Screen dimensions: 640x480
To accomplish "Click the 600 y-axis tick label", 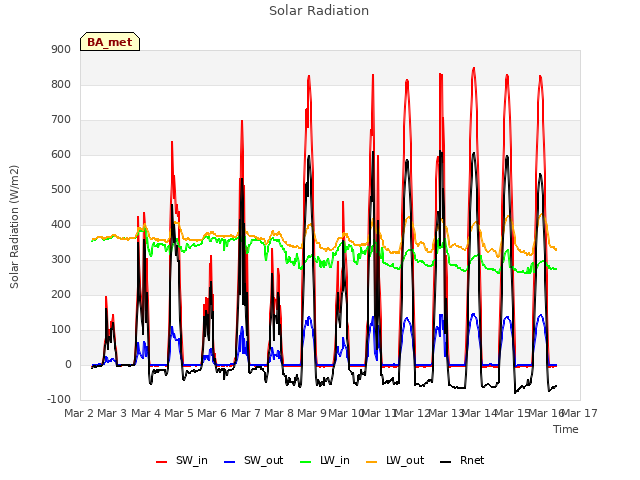I will tap(61, 155).
